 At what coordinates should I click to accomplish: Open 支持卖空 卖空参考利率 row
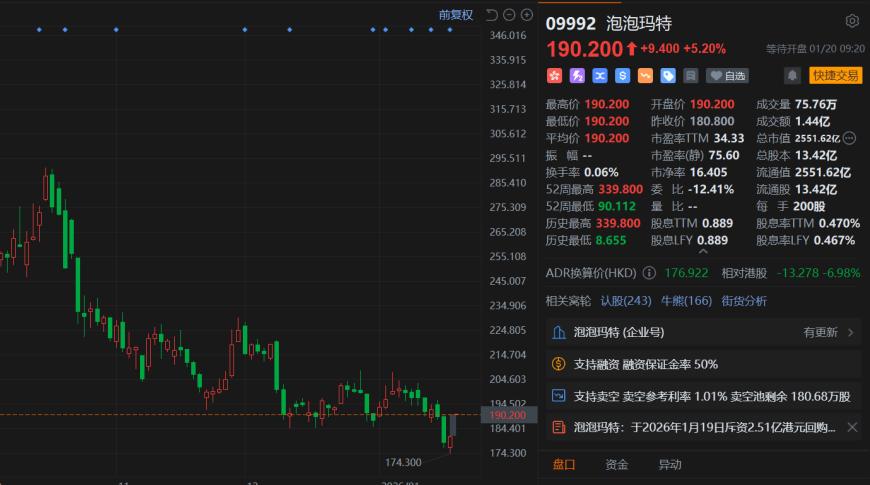coord(703,396)
